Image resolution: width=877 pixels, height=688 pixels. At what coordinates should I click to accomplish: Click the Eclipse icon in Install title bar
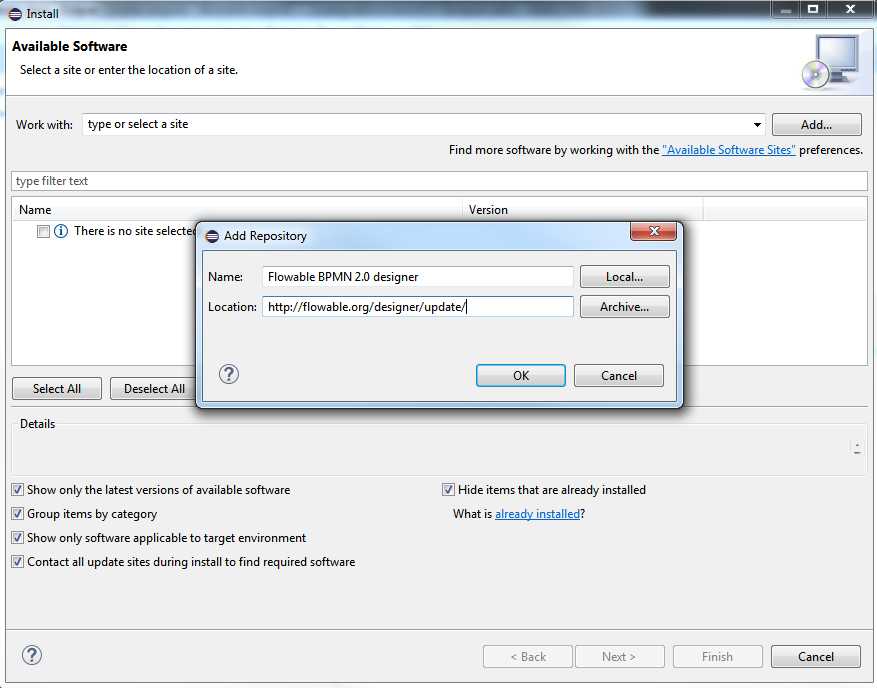(x=16, y=13)
